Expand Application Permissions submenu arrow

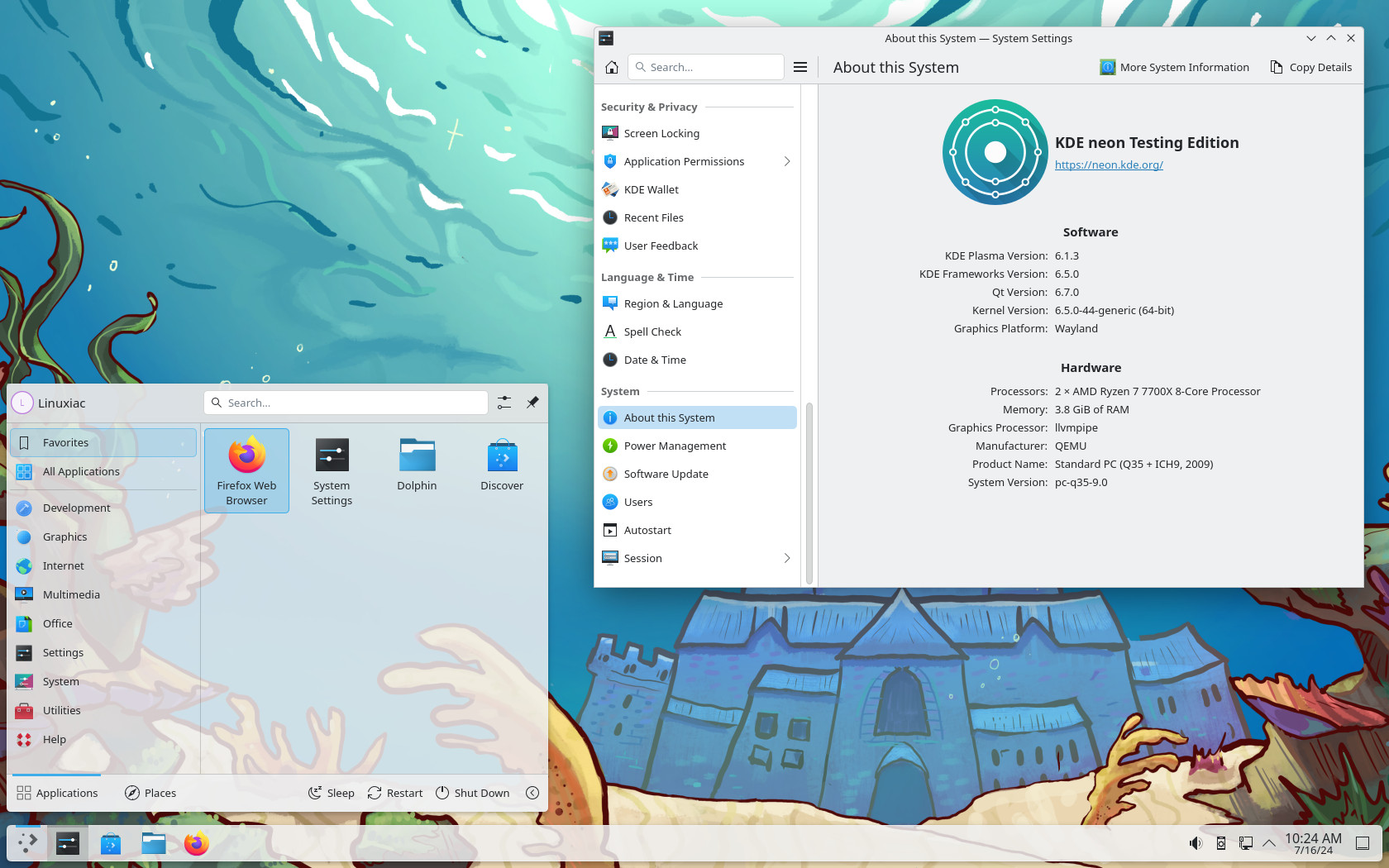coord(786,161)
